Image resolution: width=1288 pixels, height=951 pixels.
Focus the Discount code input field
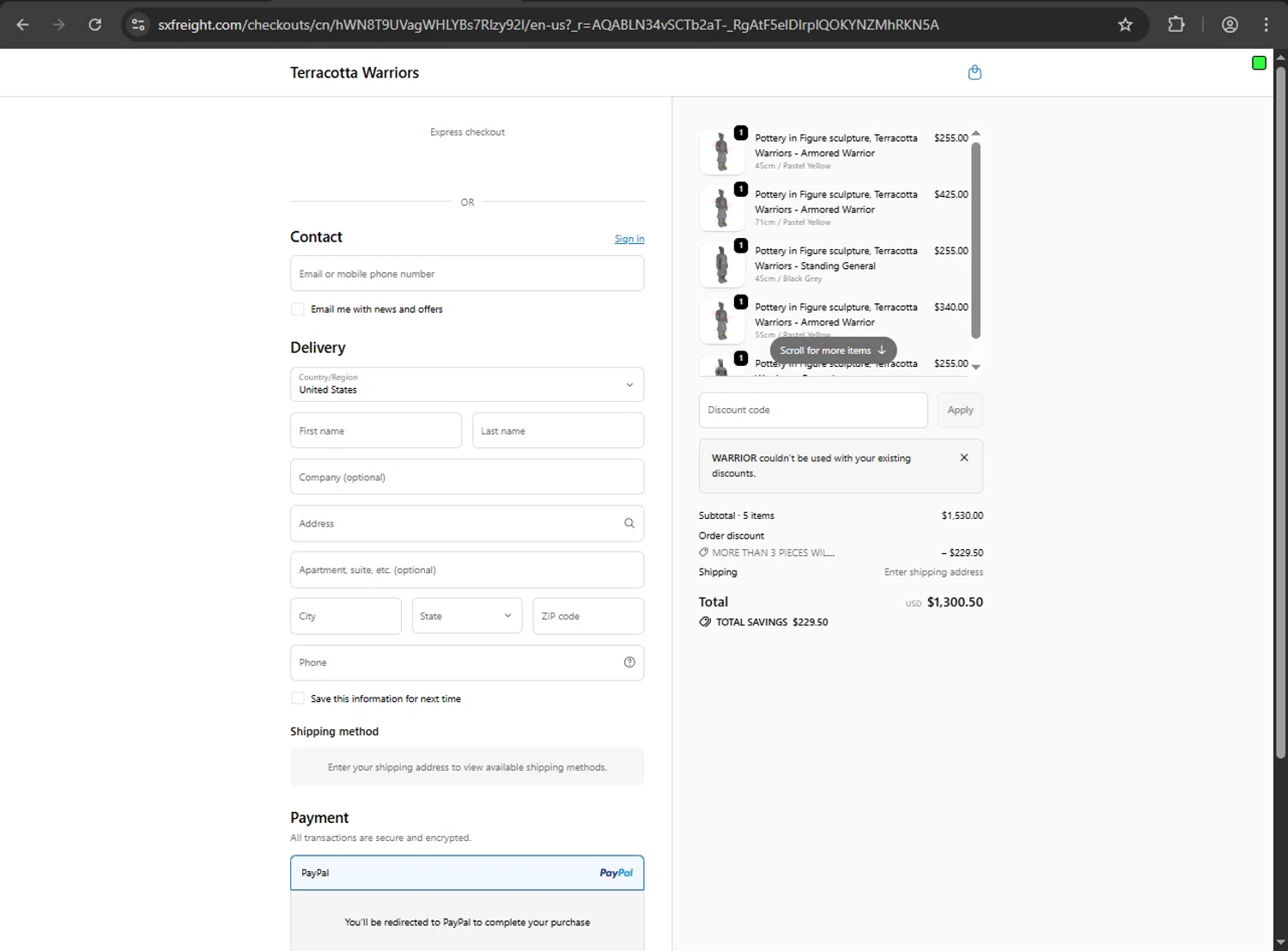pos(813,410)
